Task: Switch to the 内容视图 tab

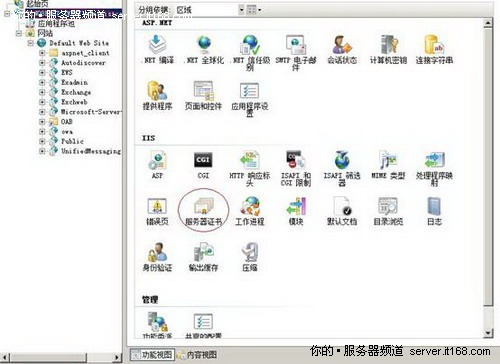Action: (197, 355)
